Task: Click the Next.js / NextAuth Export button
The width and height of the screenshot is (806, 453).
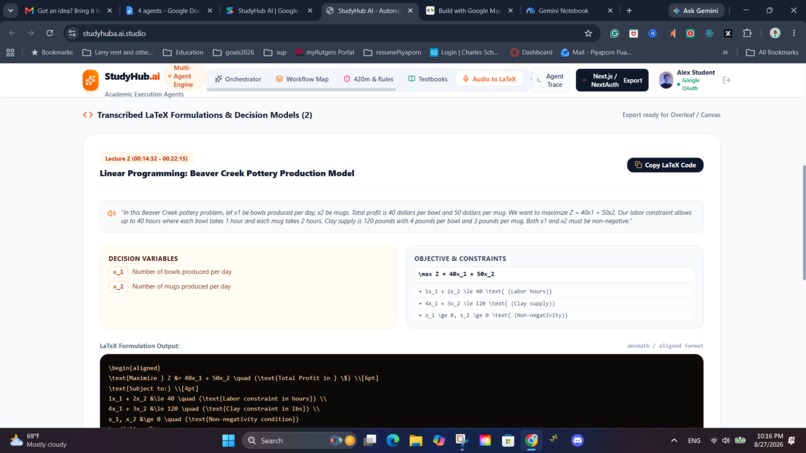Action: point(612,80)
